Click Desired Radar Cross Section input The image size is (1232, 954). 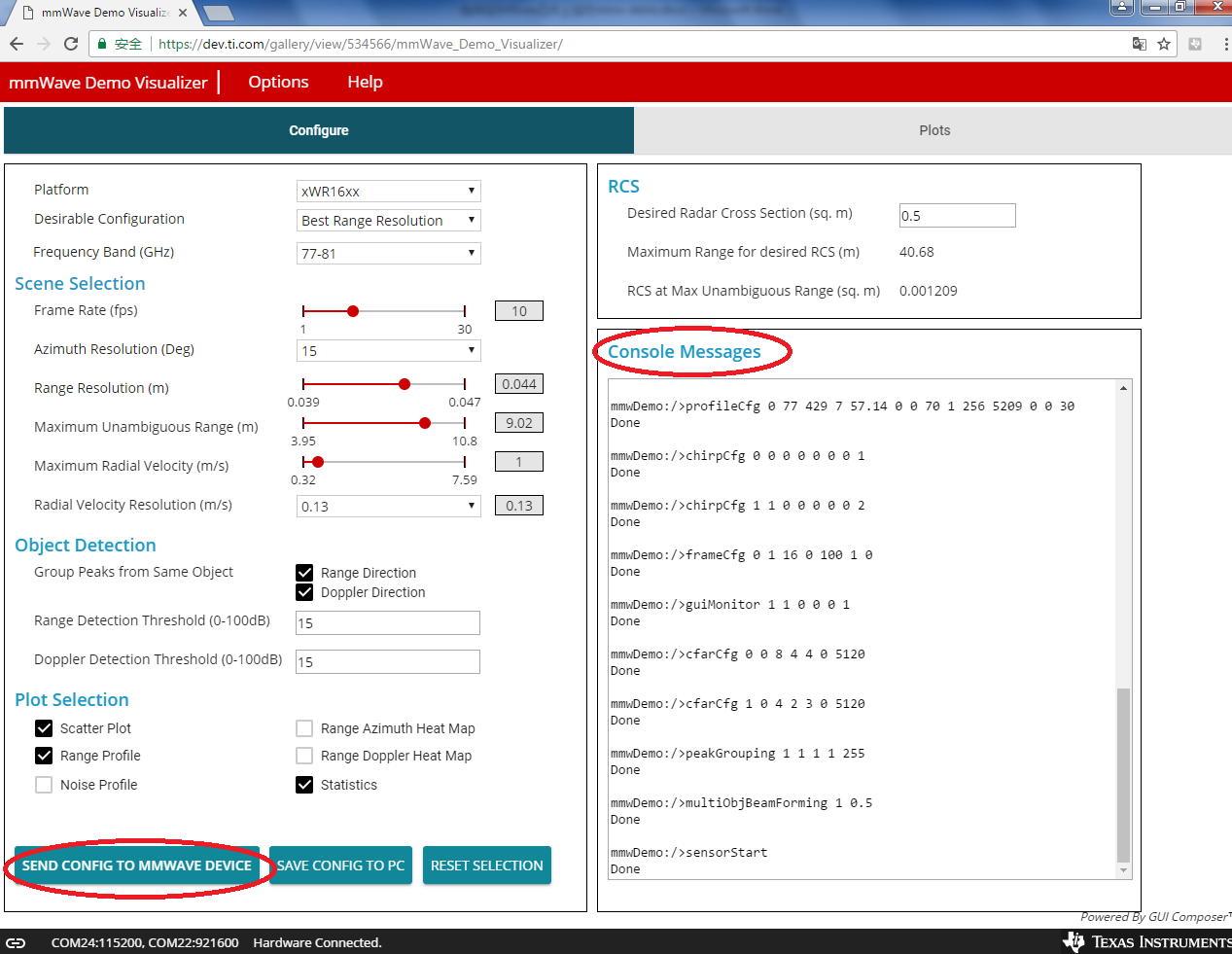tap(958, 215)
